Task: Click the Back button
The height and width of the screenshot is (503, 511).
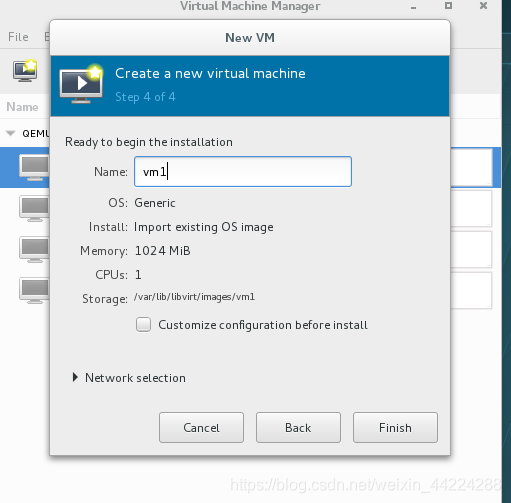Action: pyautogui.click(x=298, y=427)
